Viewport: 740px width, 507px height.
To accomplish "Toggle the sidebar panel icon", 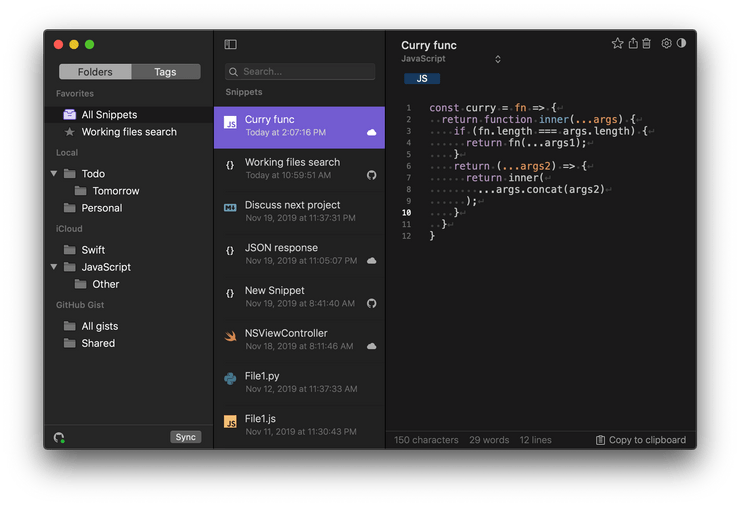I will click(230, 44).
